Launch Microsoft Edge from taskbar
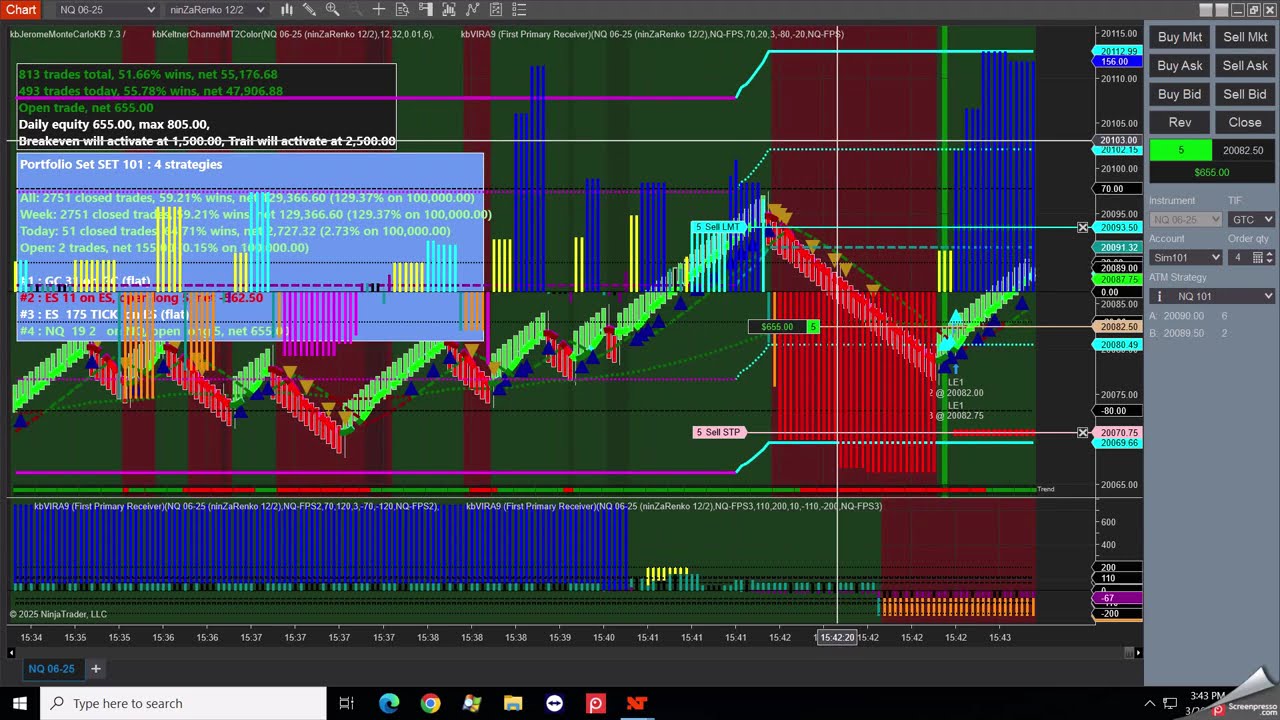Viewport: 1280px width, 720px height. pyautogui.click(x=389, y=703)
